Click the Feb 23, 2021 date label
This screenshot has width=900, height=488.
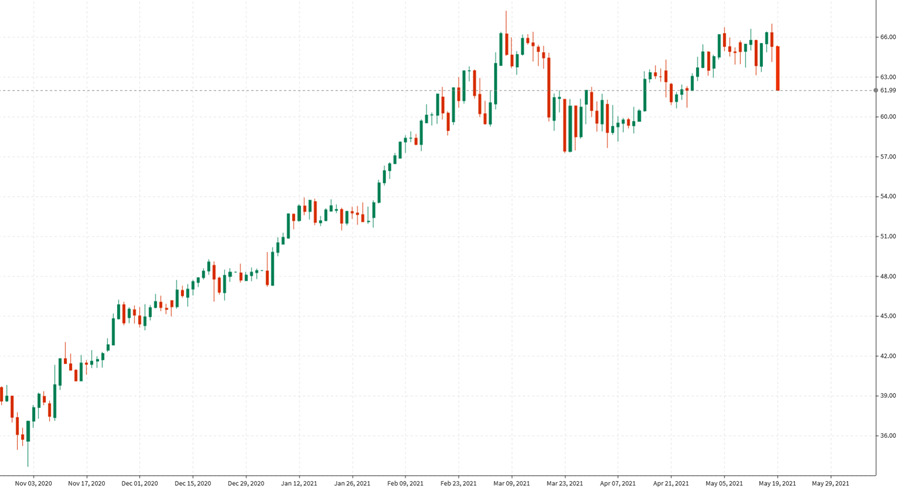[458, 483]
